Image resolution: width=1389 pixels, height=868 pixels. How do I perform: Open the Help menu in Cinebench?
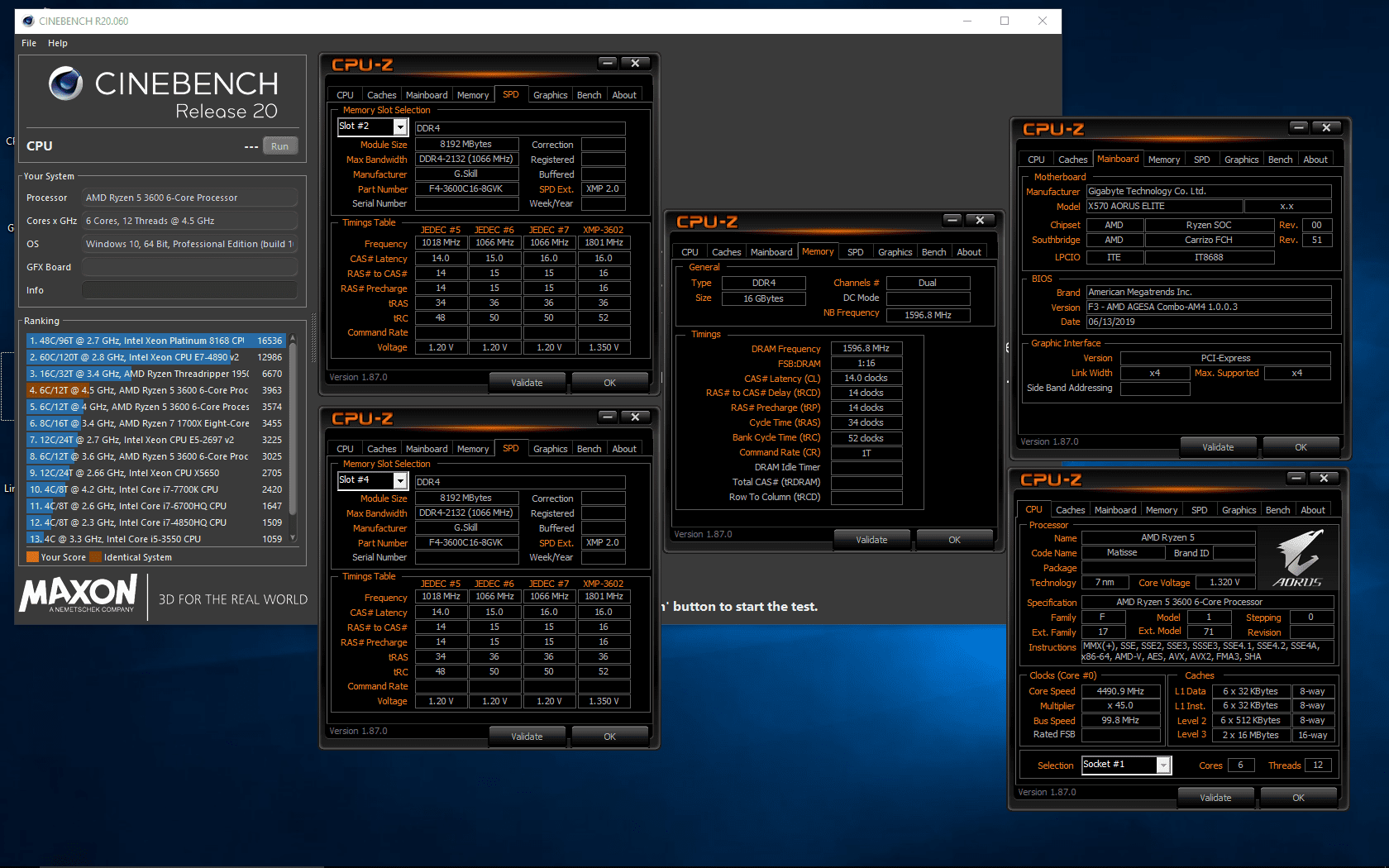coord(58,43)
